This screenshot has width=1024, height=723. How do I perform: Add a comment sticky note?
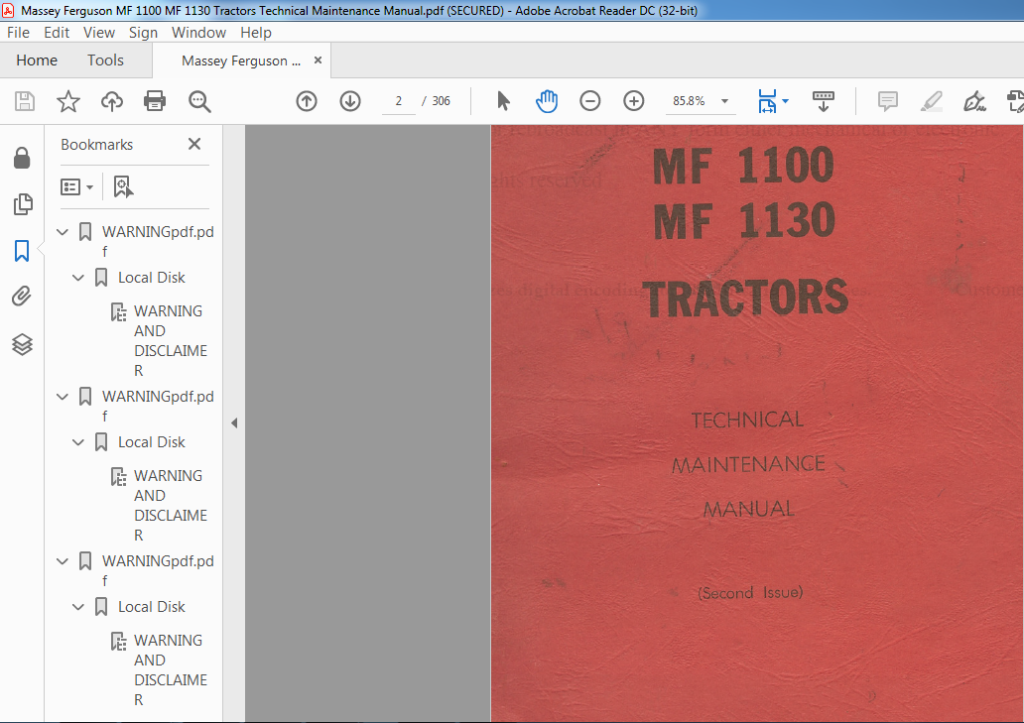(888, 101)
